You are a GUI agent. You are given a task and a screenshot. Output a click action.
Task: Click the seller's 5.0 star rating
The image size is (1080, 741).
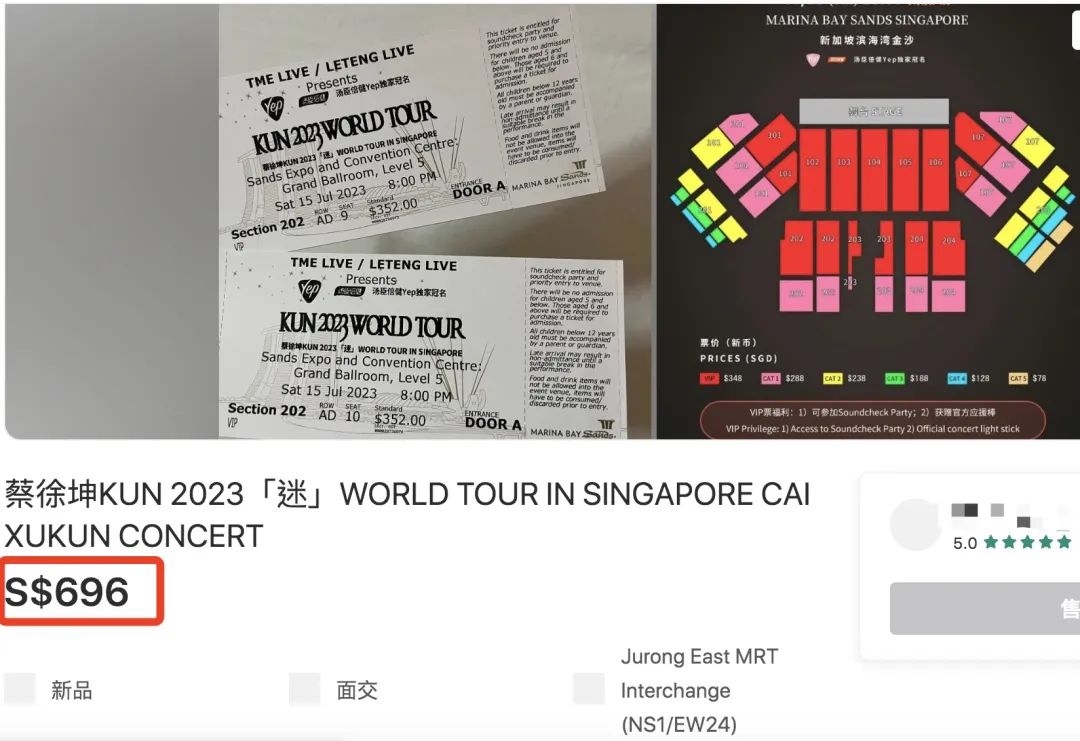click(1012, 543)
